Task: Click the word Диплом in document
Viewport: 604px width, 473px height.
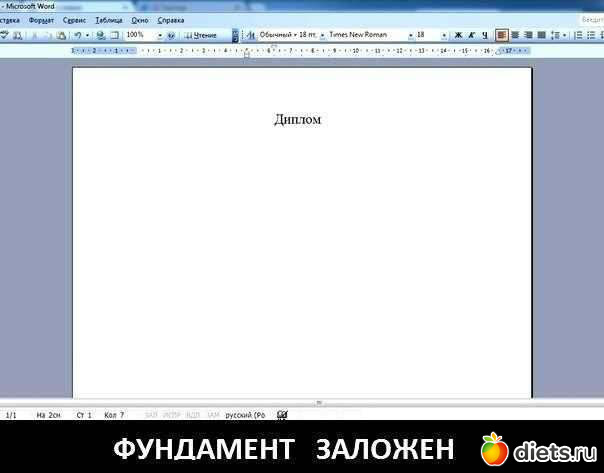Action: click(298, 120)
